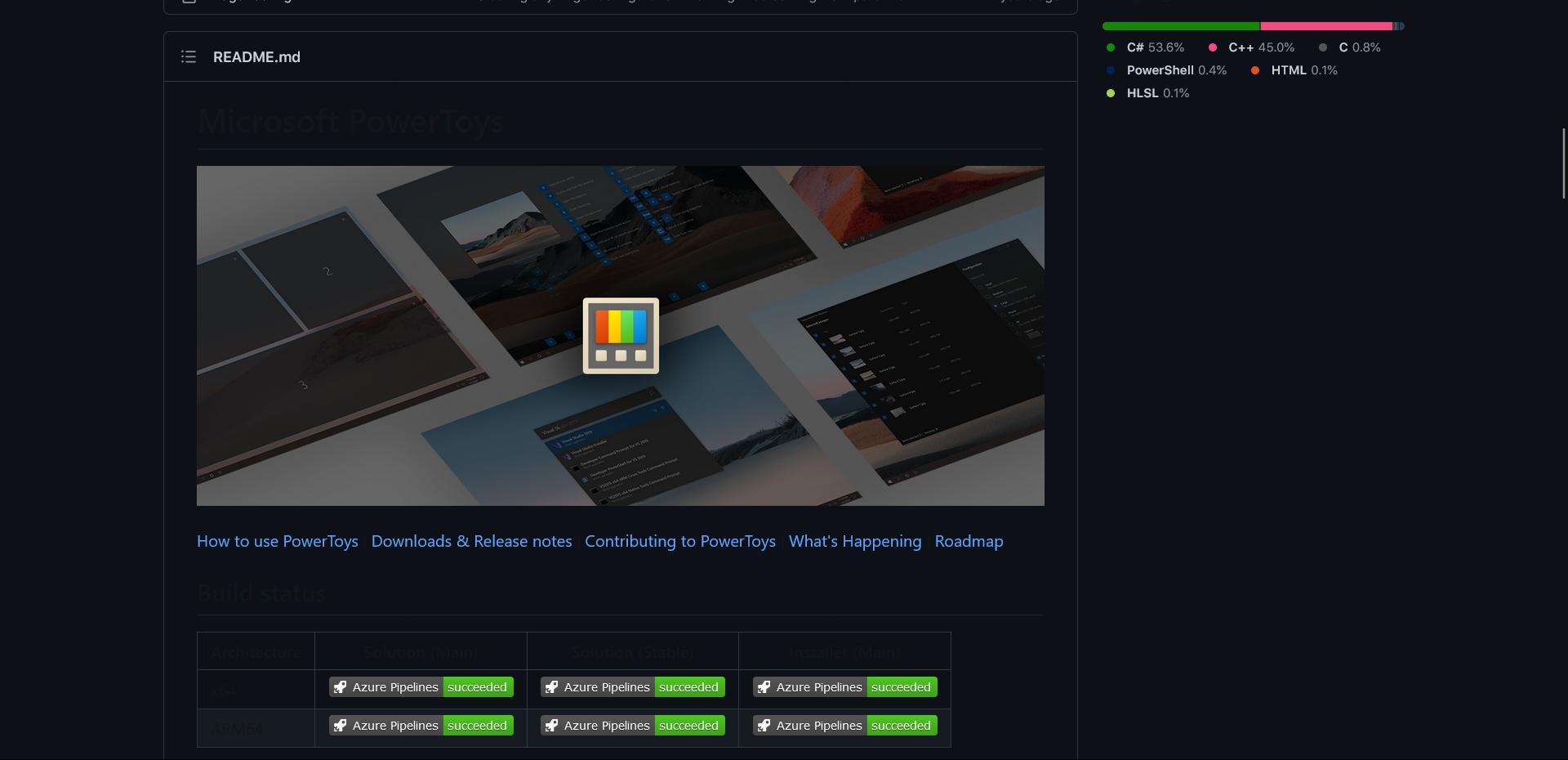
Task: Click the ARM64 Installer (Main) Azure Pipelines badge
Action: pyautogui.click(x=844, y=725)
